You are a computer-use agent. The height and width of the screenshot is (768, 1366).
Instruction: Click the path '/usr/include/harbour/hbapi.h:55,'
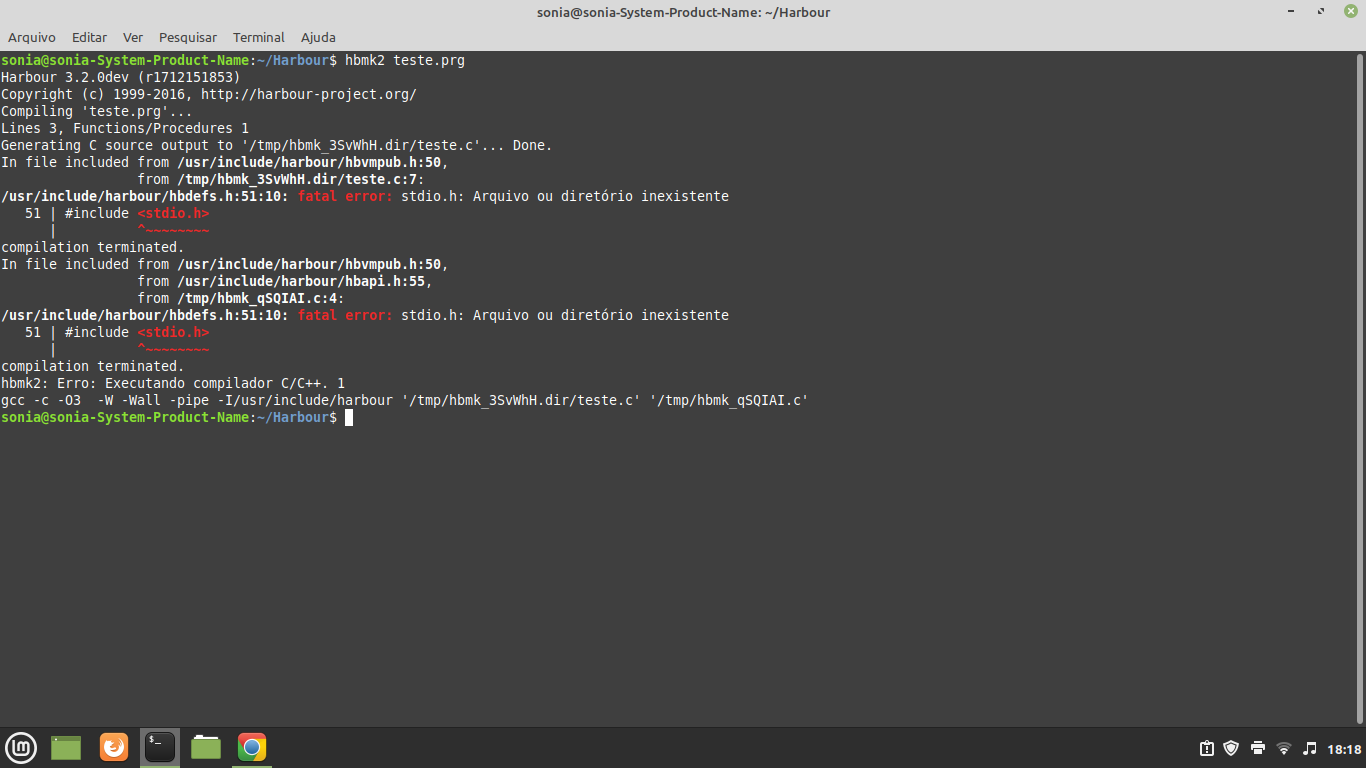click(x=305, y=281)
